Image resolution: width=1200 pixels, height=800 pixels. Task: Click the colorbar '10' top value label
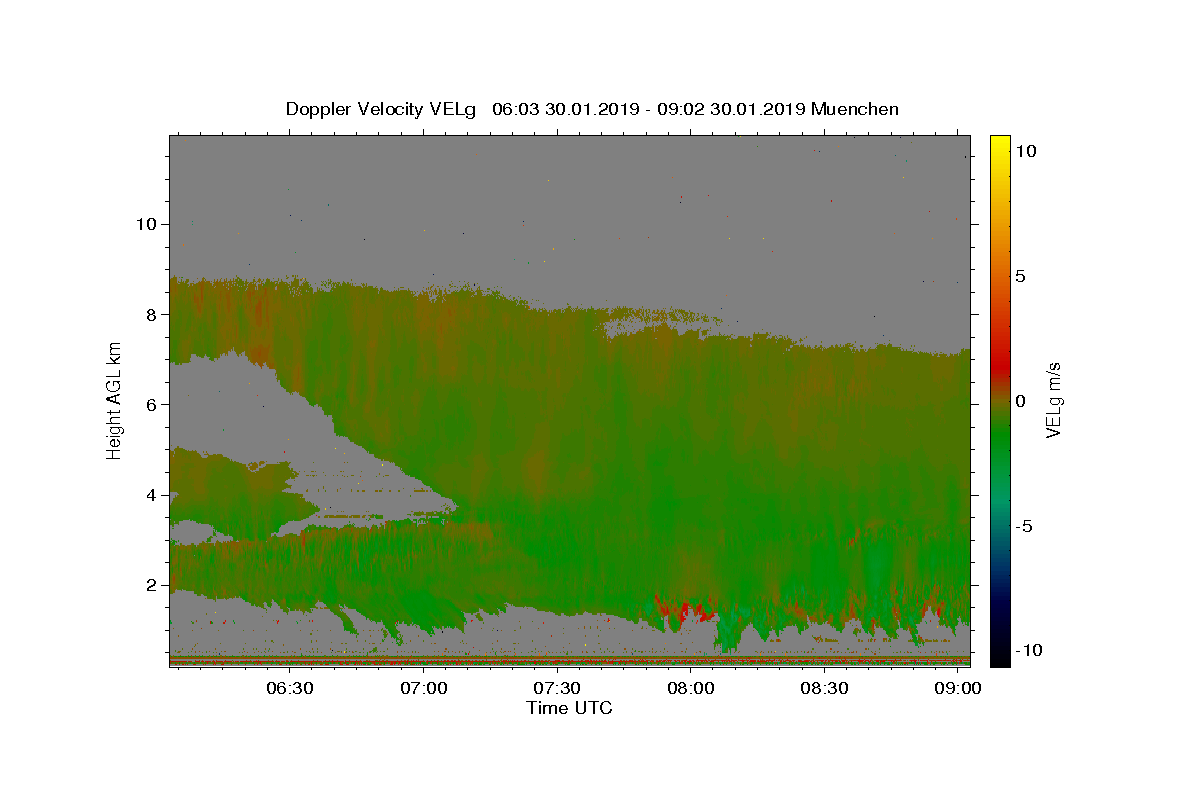click(1025, 151)
